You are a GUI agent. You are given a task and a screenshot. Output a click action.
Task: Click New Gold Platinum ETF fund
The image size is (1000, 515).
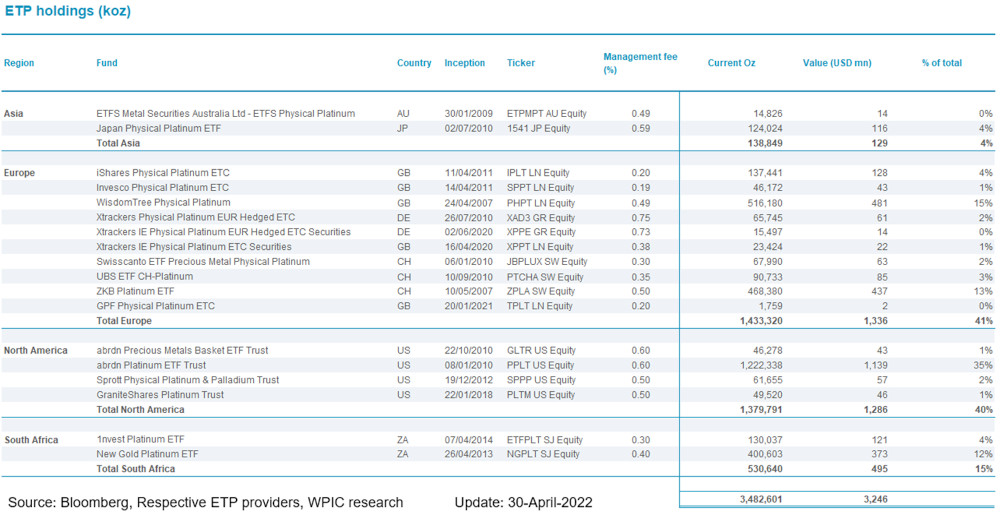[147, 454]
